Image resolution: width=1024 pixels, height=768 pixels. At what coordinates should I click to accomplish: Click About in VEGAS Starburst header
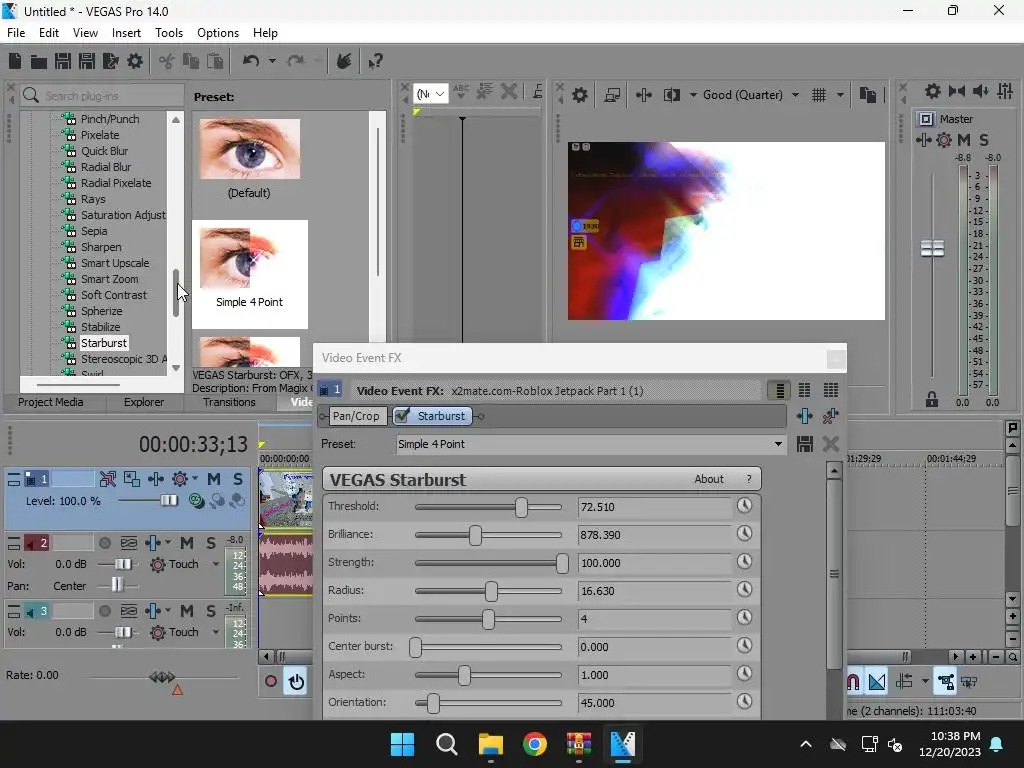(709, 479)
